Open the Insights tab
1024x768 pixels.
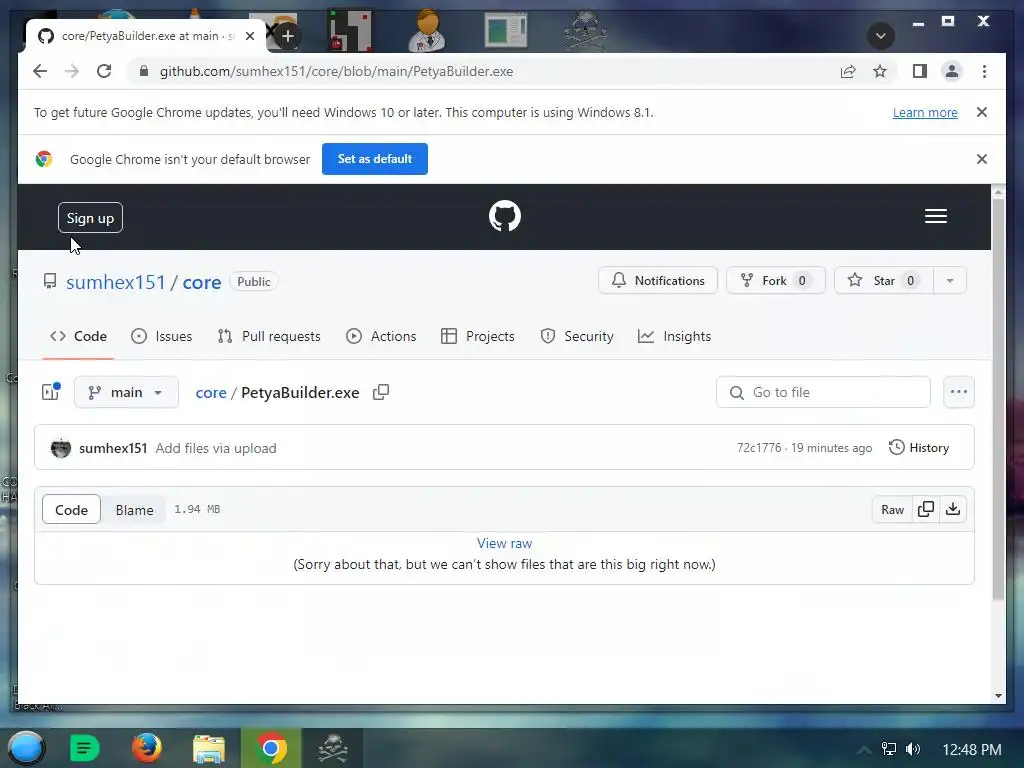coord(675,336)
